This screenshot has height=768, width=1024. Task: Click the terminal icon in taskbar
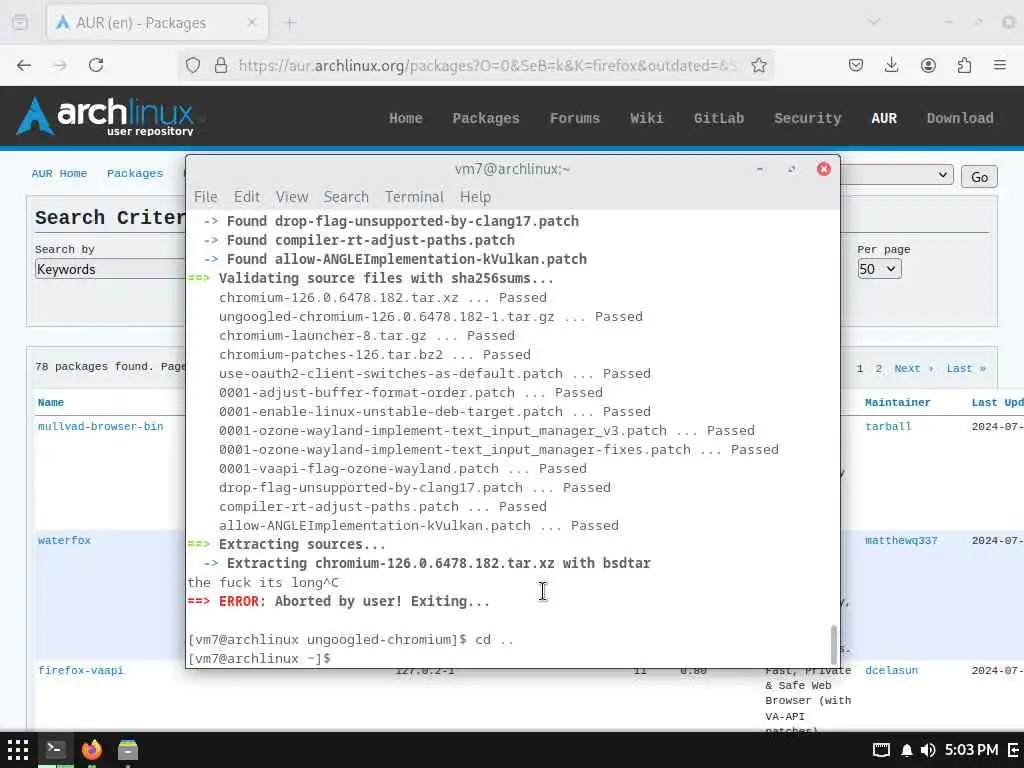[56, 750]
